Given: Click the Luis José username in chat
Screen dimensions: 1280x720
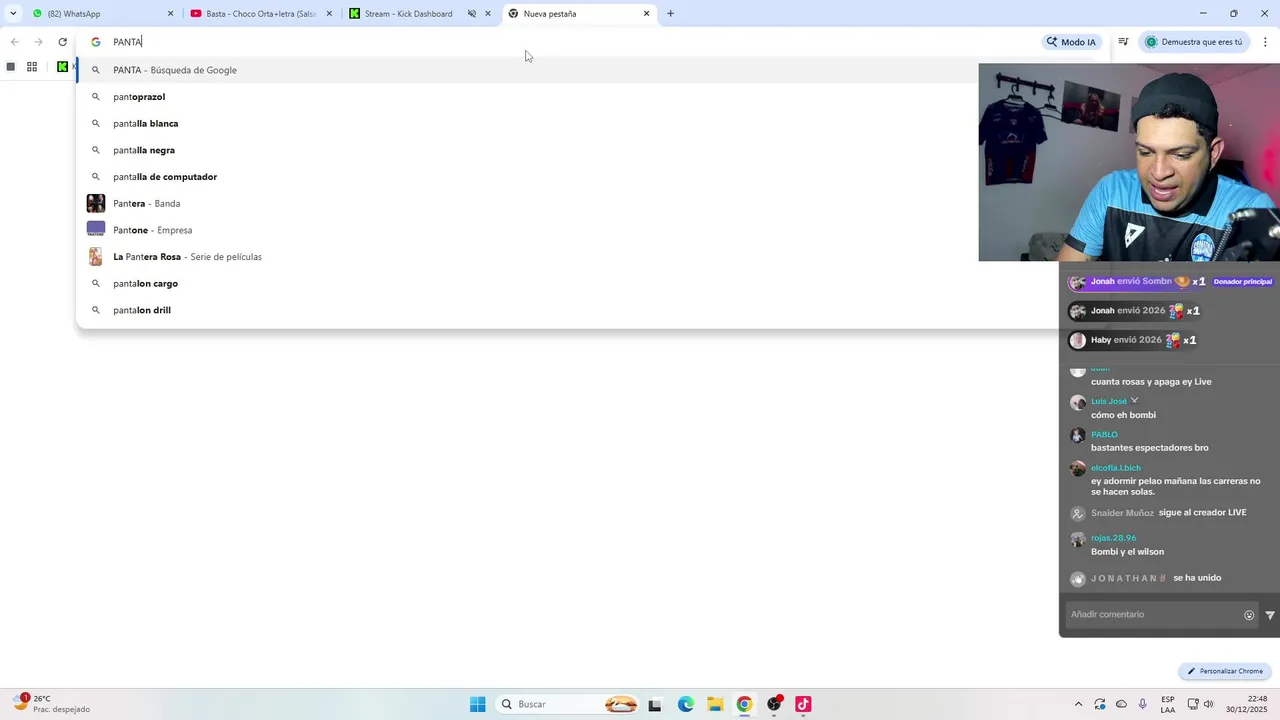Looking at the screenshot, I should click(x=1109, y=401).
